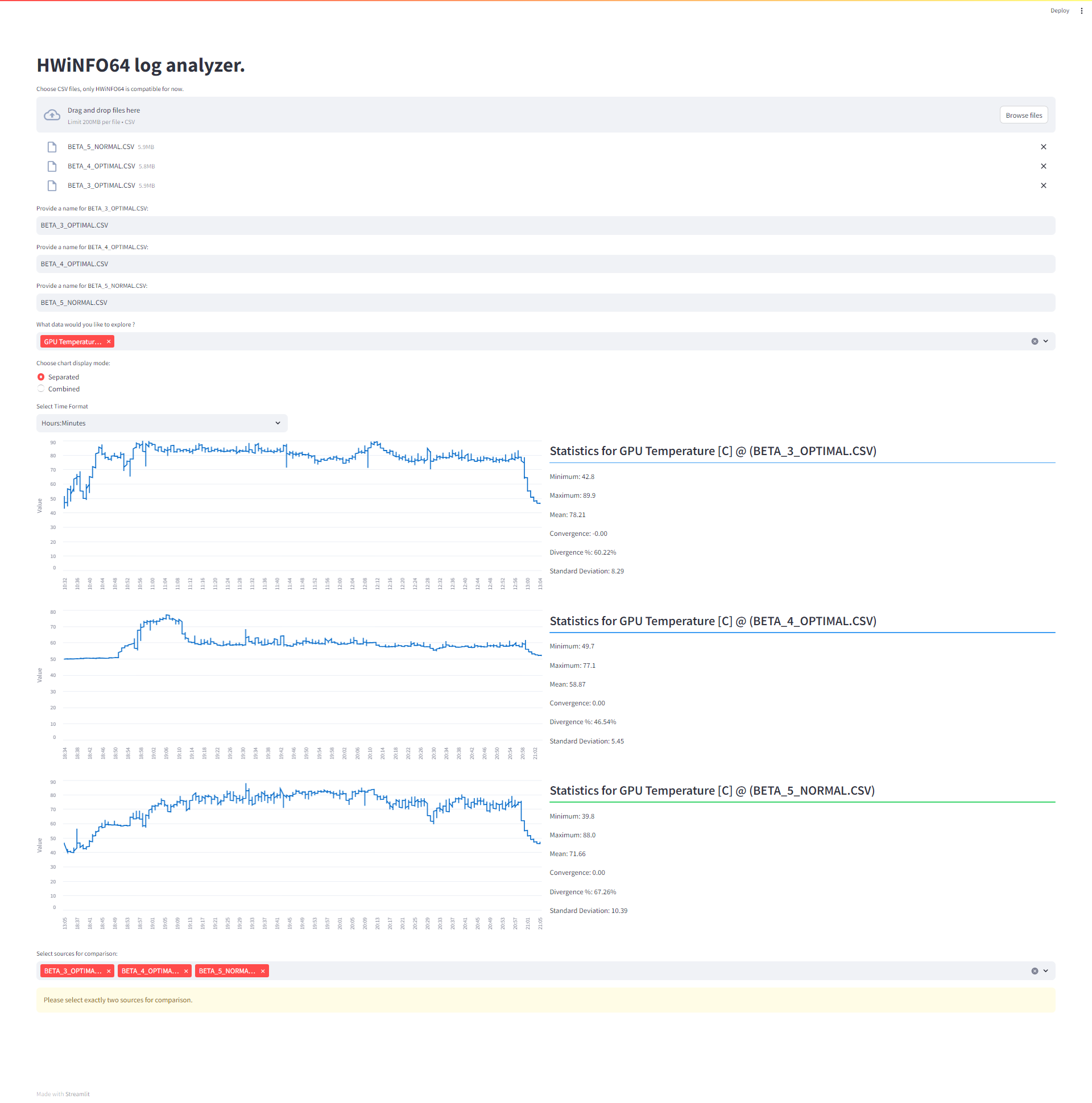This screenshot has height=1103, width=1092.
Task: Expand the data explore multiselect chevron
Action: tap(1045, 341)
